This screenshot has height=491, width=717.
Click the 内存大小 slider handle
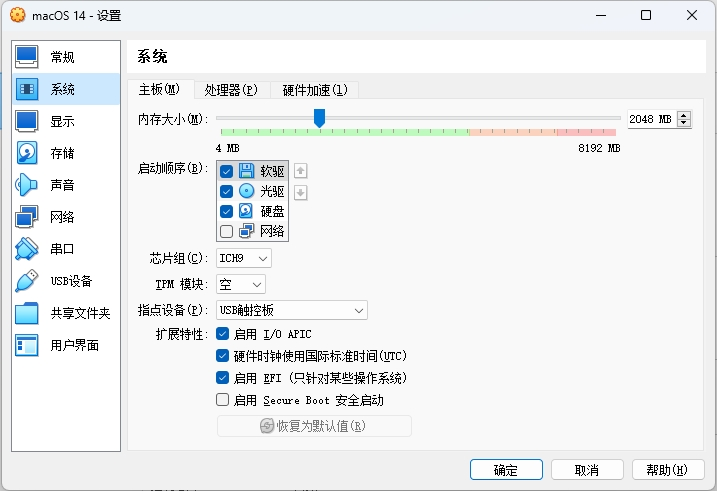319,118
